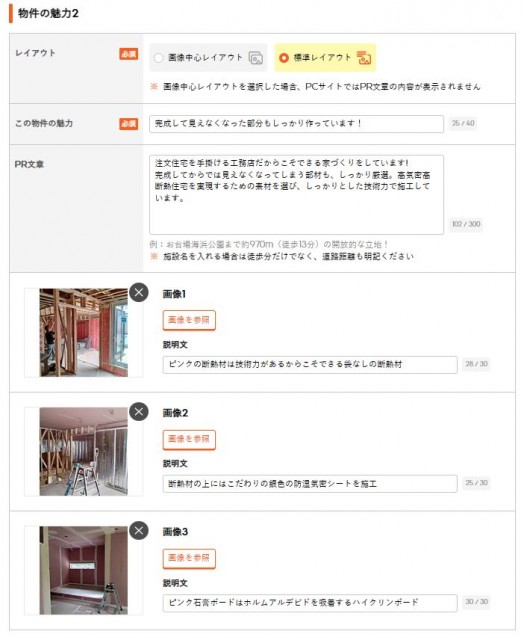Edit the 画像2 説明文 field
524x640 pixels.
(x=310, y=484)
